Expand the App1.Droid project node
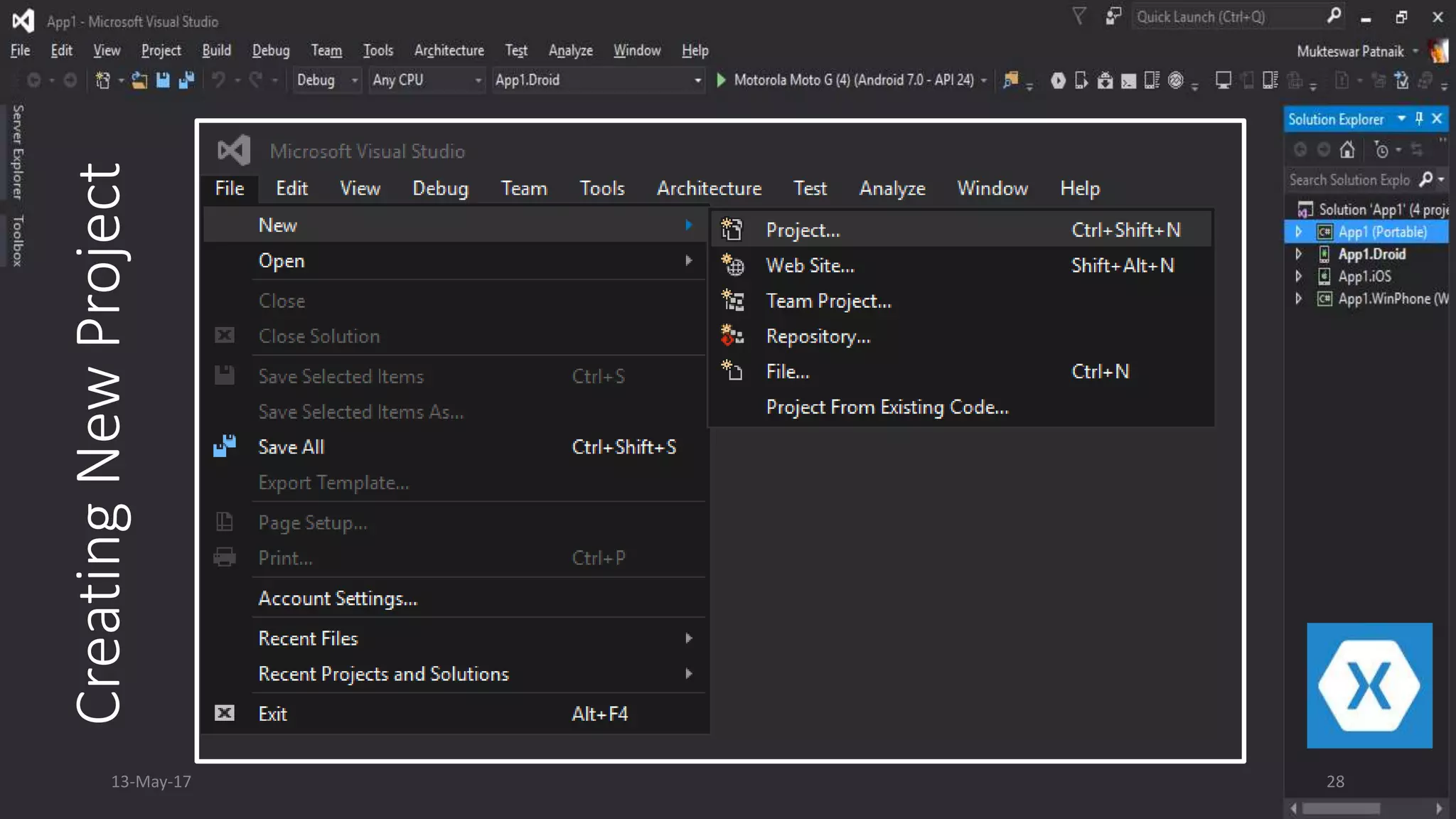Image resolution: width=1456 pixels, height=819 pixels. [x=1299, y=254]
